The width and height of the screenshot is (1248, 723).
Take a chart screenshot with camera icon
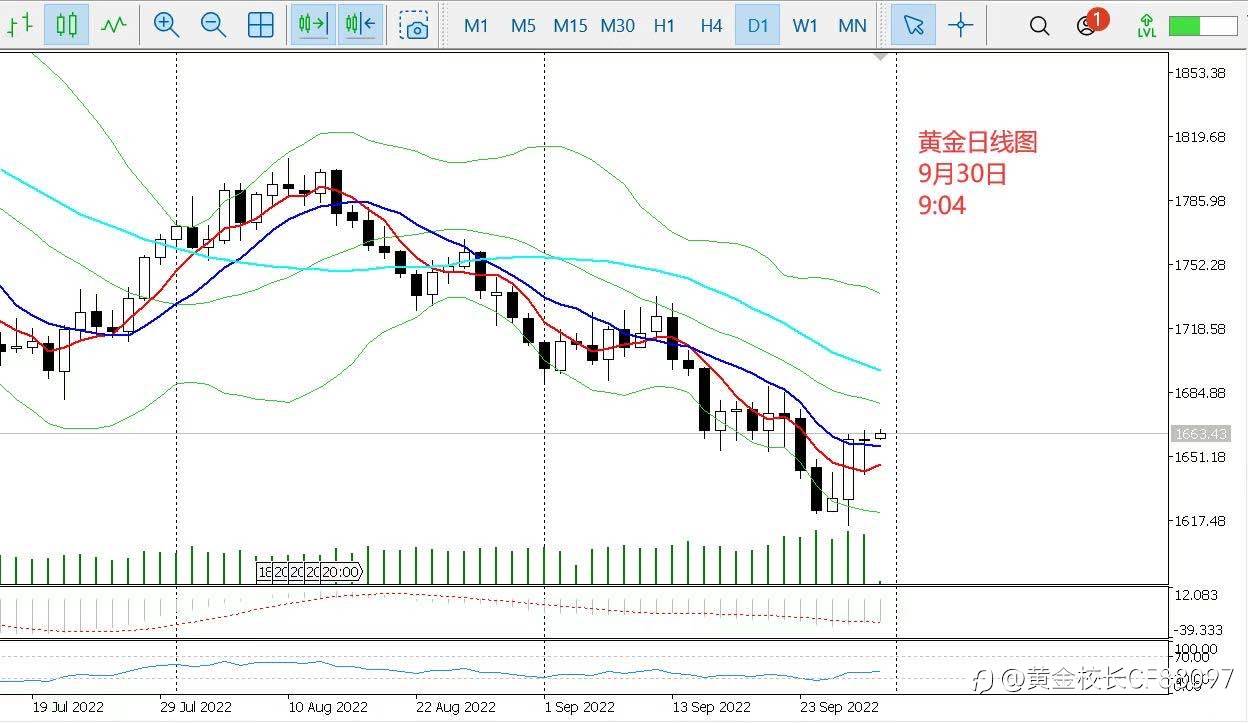[413, 25]
